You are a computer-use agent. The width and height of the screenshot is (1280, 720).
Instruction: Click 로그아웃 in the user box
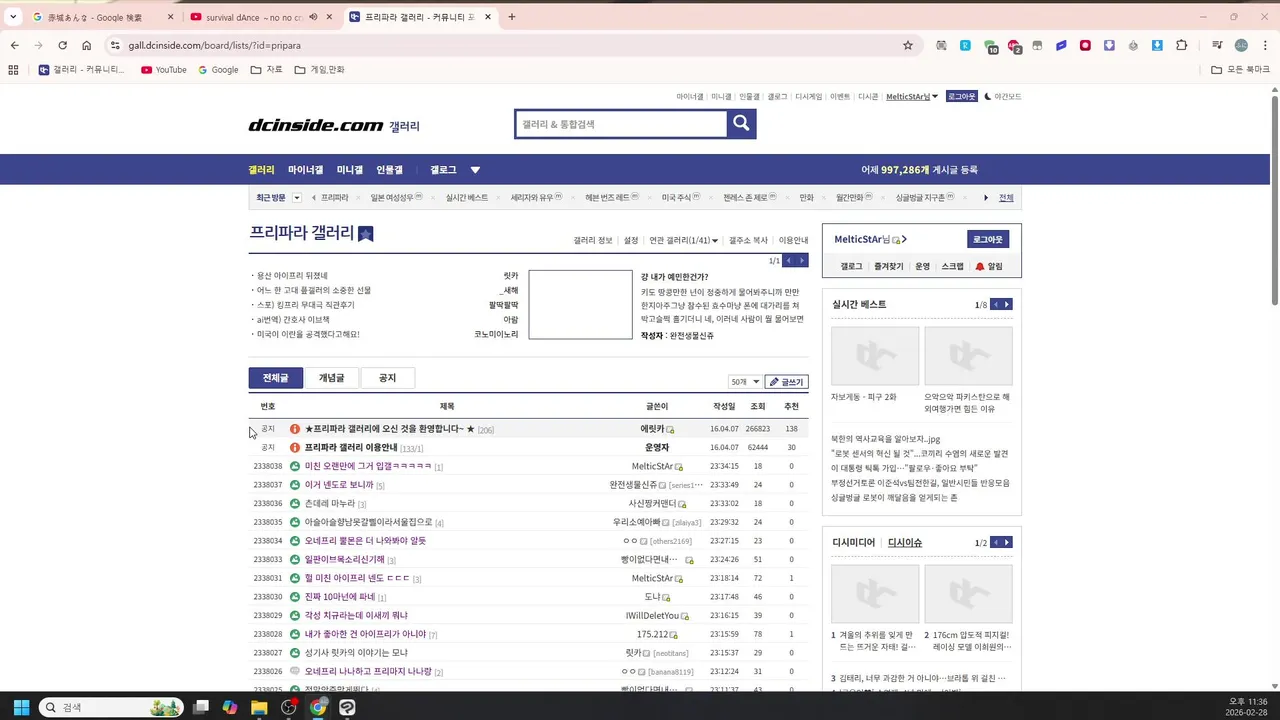click(x=987, y=239)
